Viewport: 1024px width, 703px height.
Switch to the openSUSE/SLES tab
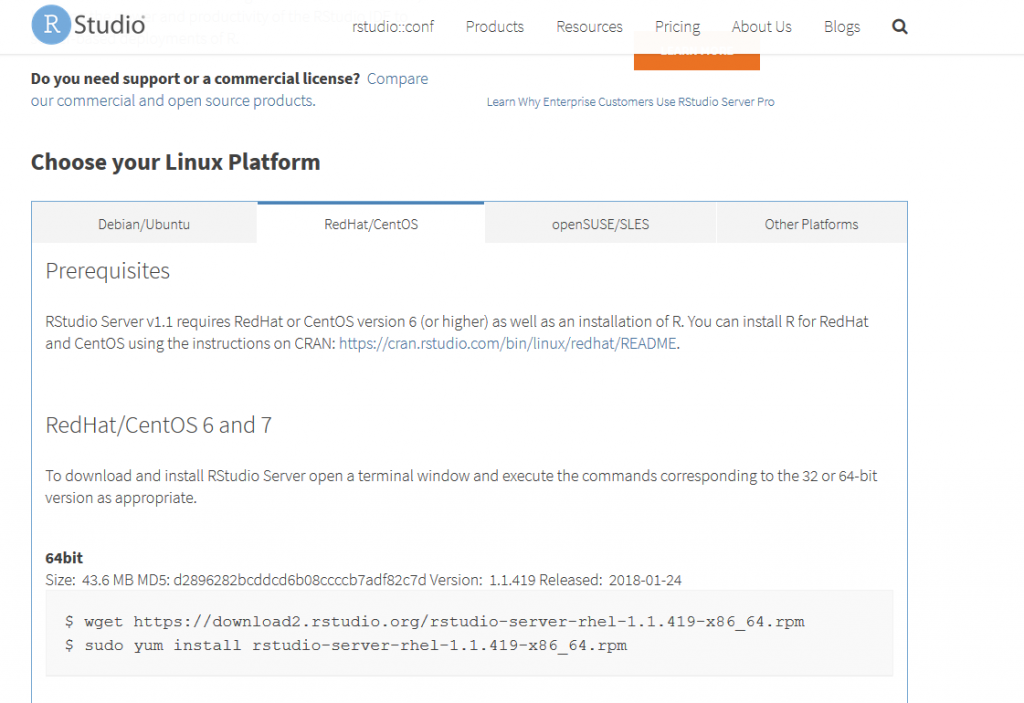[600, 224]
